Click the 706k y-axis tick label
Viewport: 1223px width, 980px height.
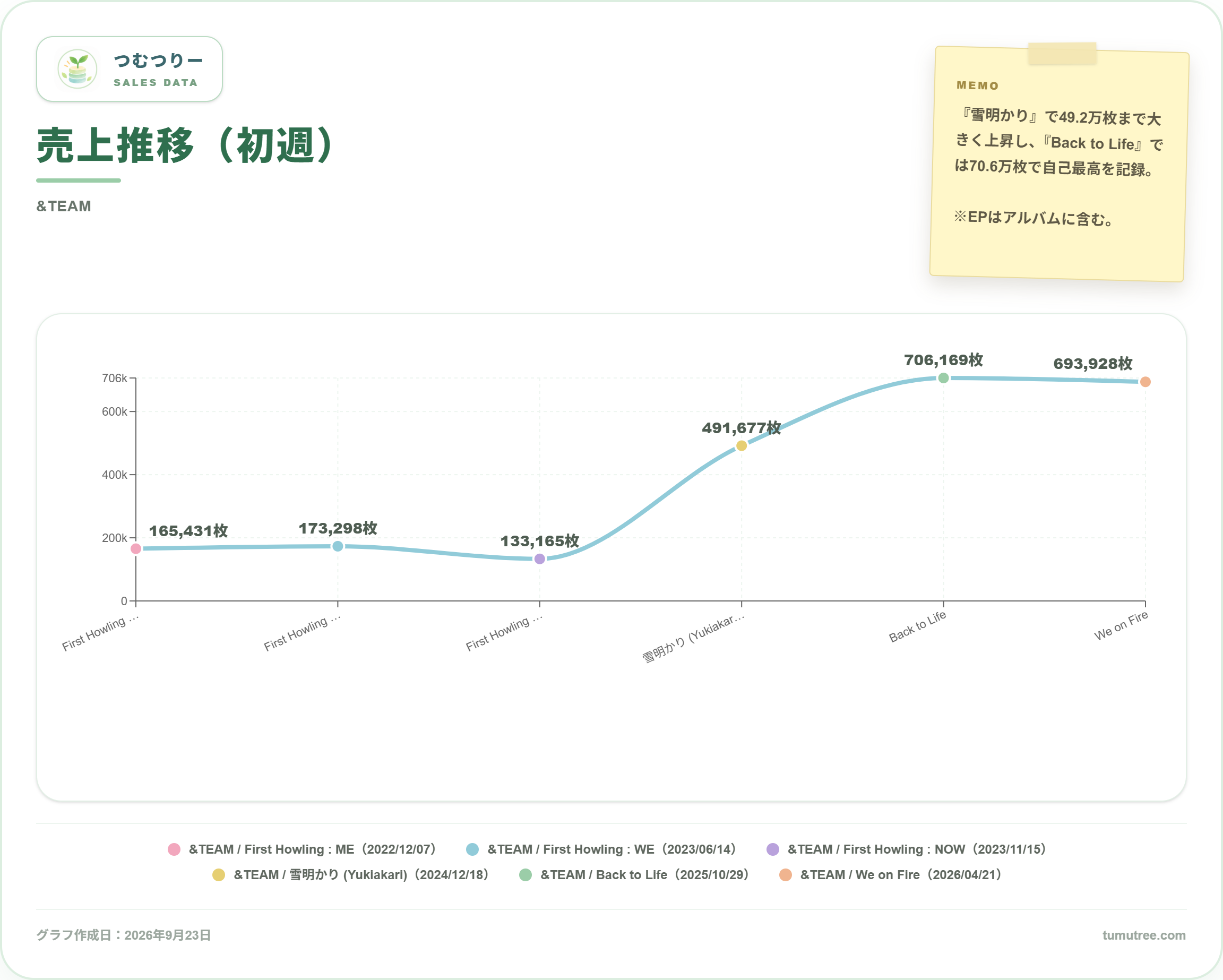tap(115, 379)
